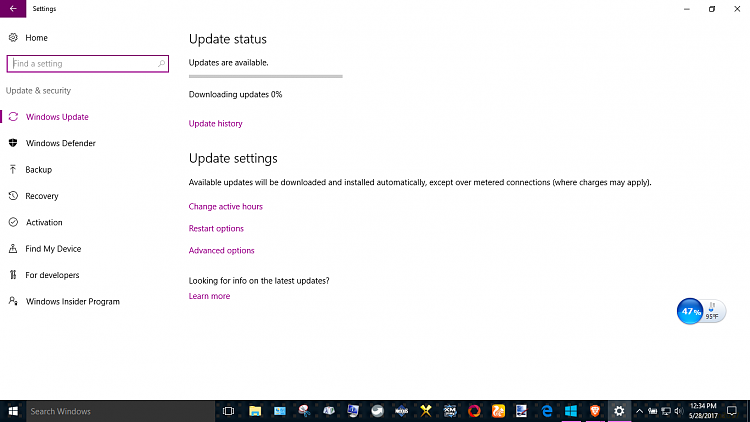
Task: Open the Brave browser taskbar icon
Action: 595,411
